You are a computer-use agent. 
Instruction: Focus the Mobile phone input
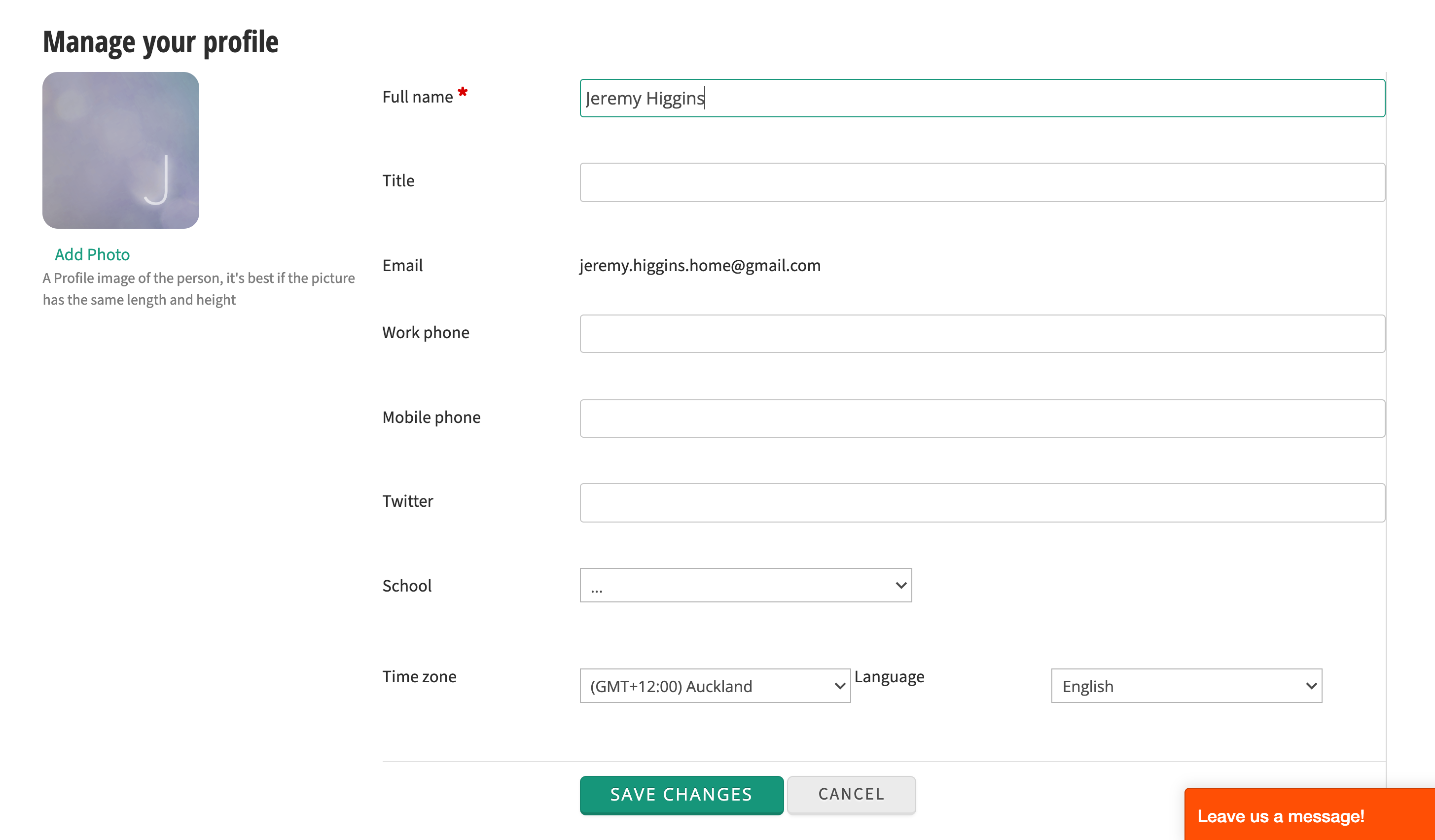[x=982, y=419]
